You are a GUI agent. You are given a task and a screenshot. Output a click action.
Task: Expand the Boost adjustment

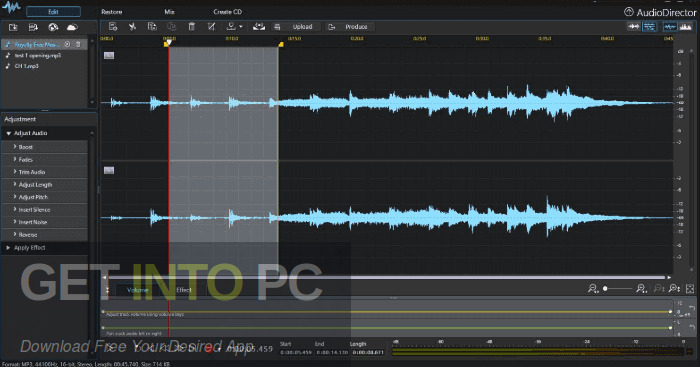[44, 147]
